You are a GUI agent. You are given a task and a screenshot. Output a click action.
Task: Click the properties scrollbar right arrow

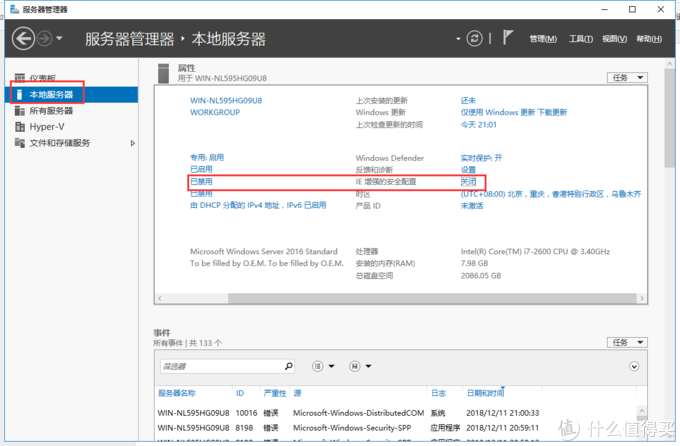[642, 298]
